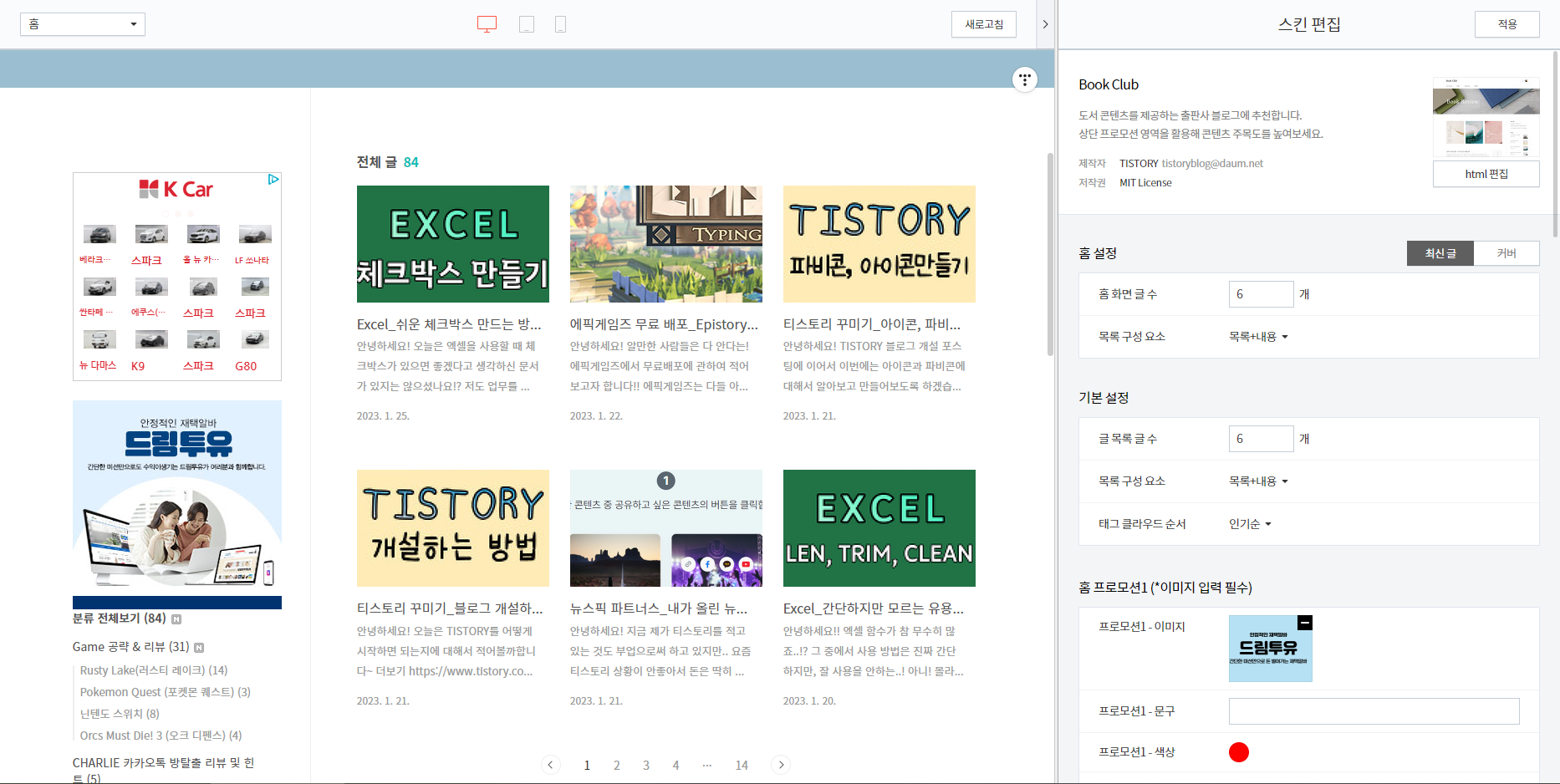The height and width of the screenshot is (784, 1560).
Task: Click the 적용 button
Action: click(x=1507, y=24)
